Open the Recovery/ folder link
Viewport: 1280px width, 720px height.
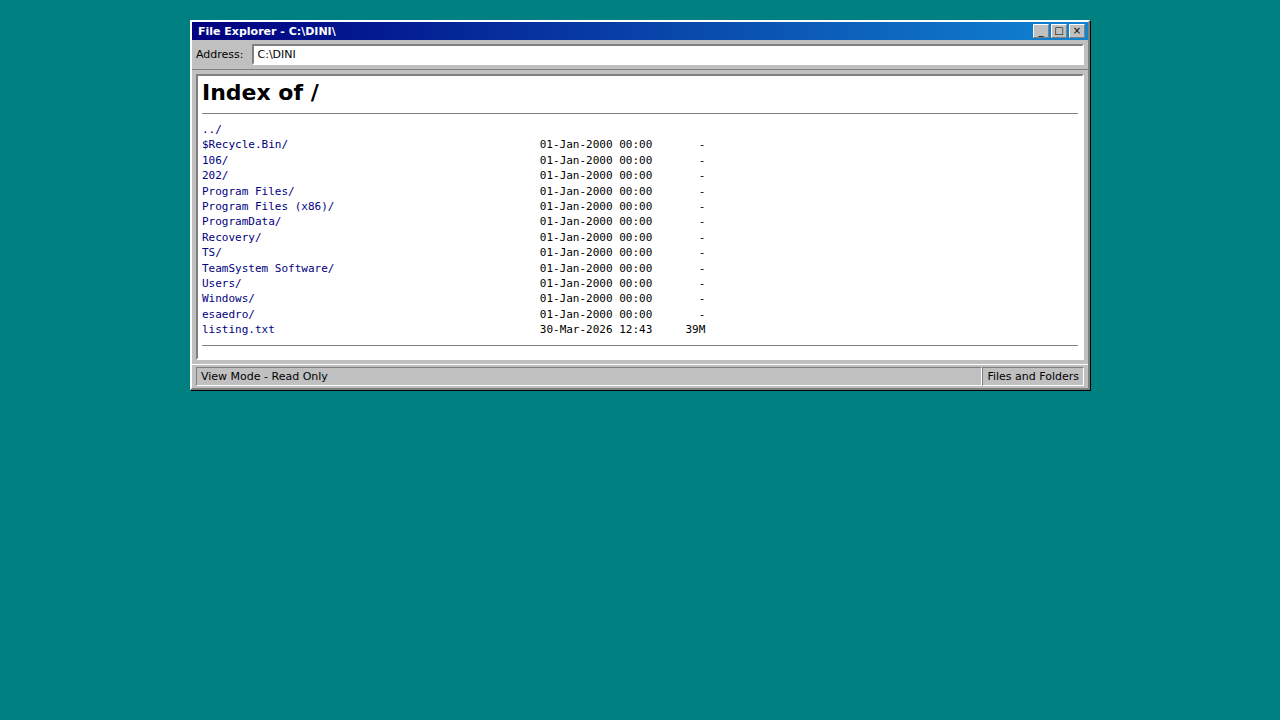pos(231,237)
